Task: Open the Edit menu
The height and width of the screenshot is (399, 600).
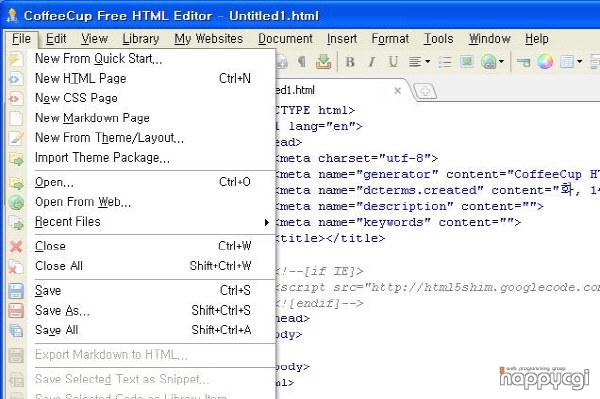Action: coord(56,39)
